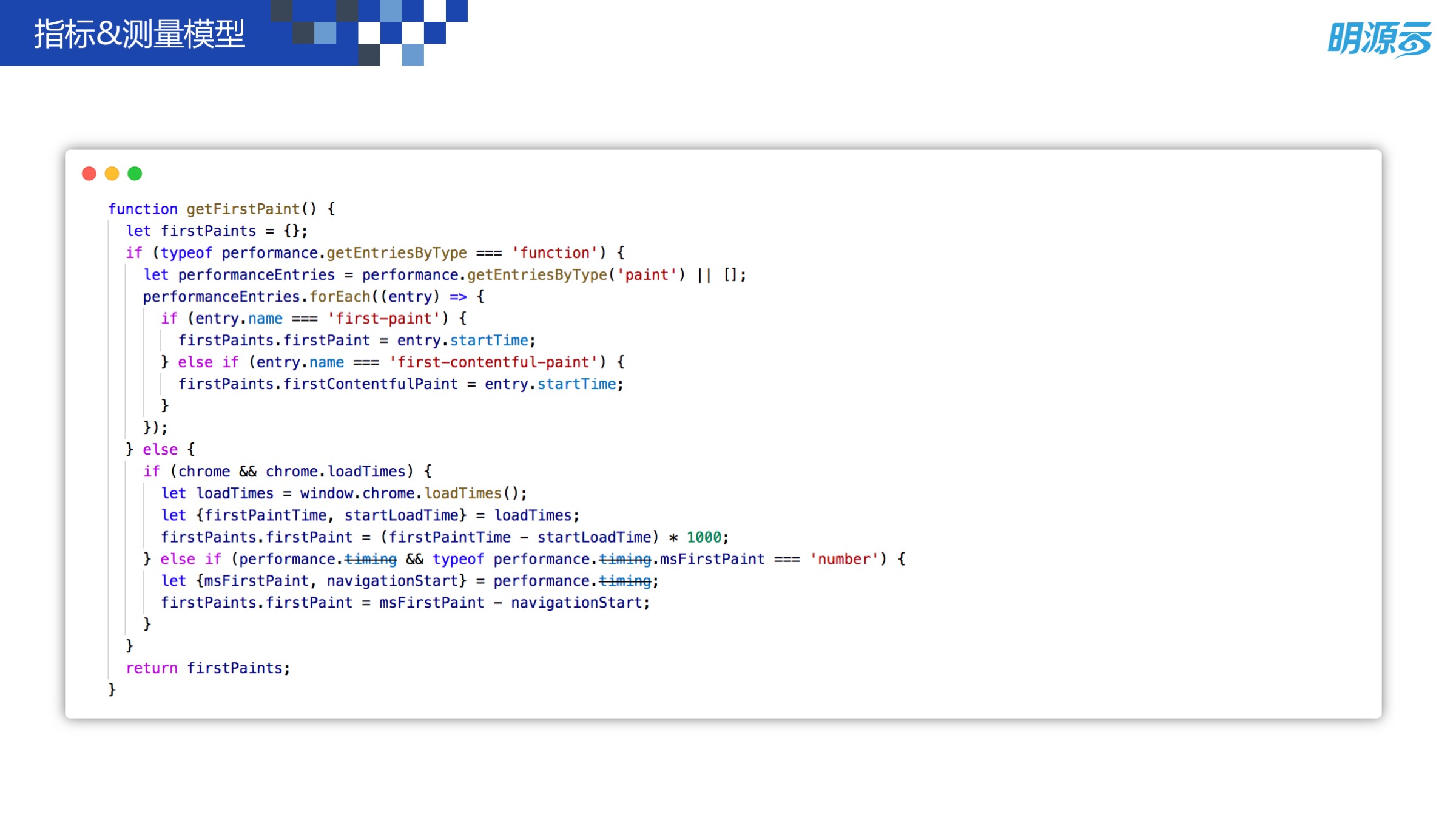Image resolution: width=1456 pixels, height=820 pixels.
Task: Click the 'performanceEntries.forEach((entry) =>' line
Action: 314,296
